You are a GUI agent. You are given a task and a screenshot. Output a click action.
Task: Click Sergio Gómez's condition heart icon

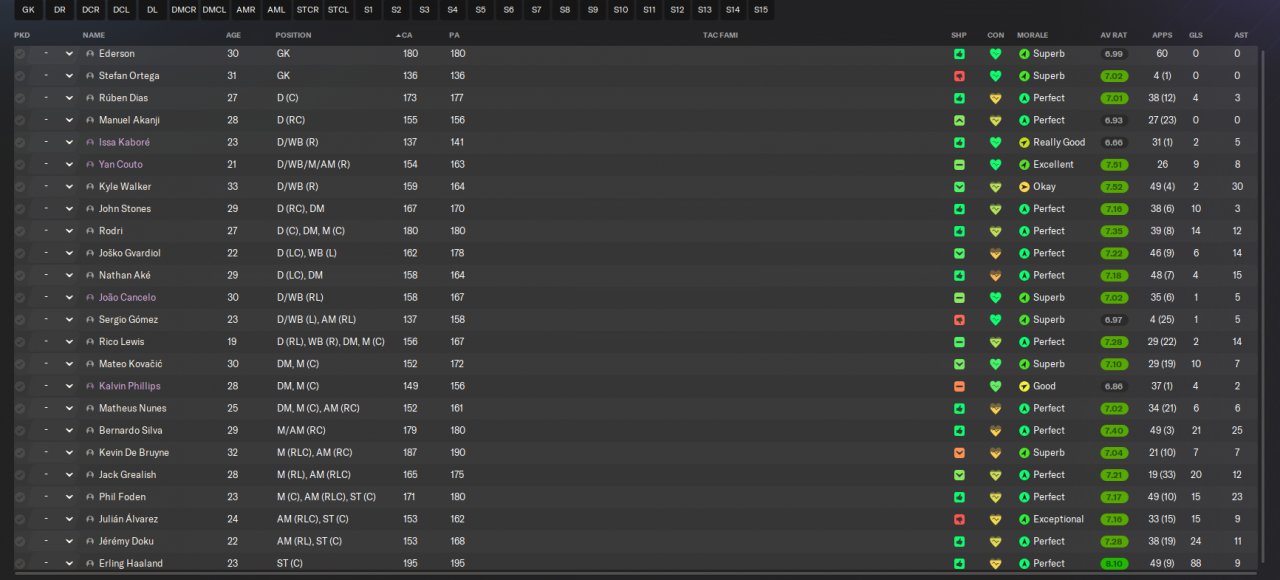click(995, 320)
